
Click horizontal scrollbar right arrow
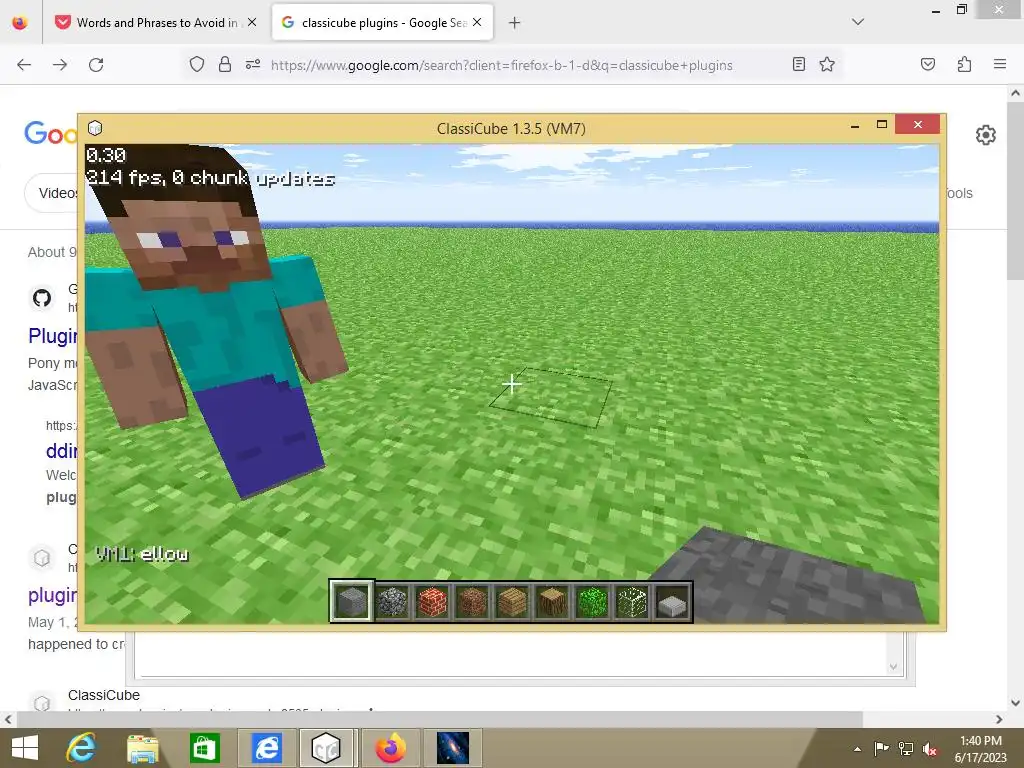tap(999, 719)
